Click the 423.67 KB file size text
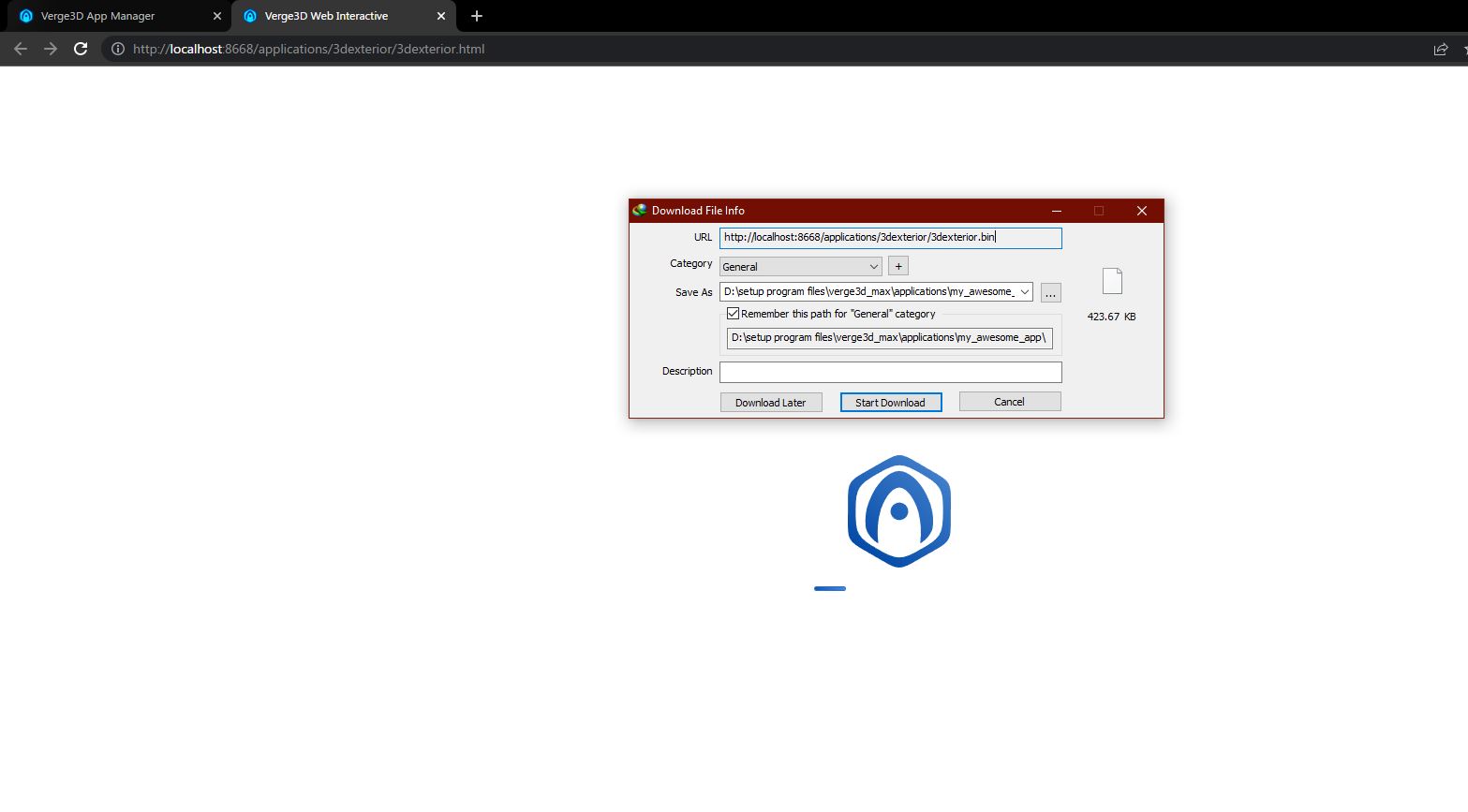The height and width of the screenshot is (812, 1468). tap(1112, 317)
